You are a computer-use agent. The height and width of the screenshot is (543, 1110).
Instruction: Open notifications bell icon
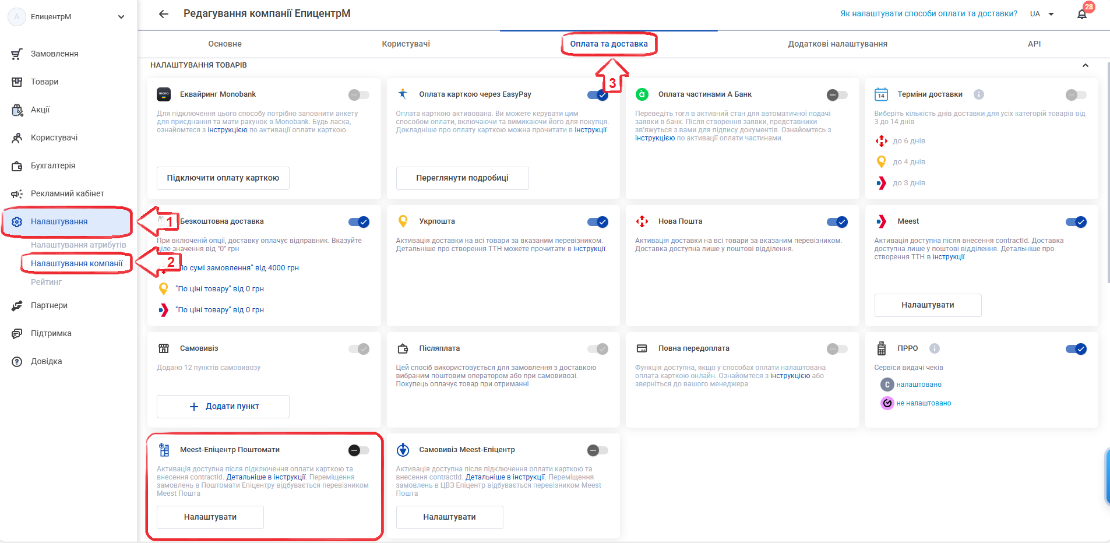click(1082, 14)
